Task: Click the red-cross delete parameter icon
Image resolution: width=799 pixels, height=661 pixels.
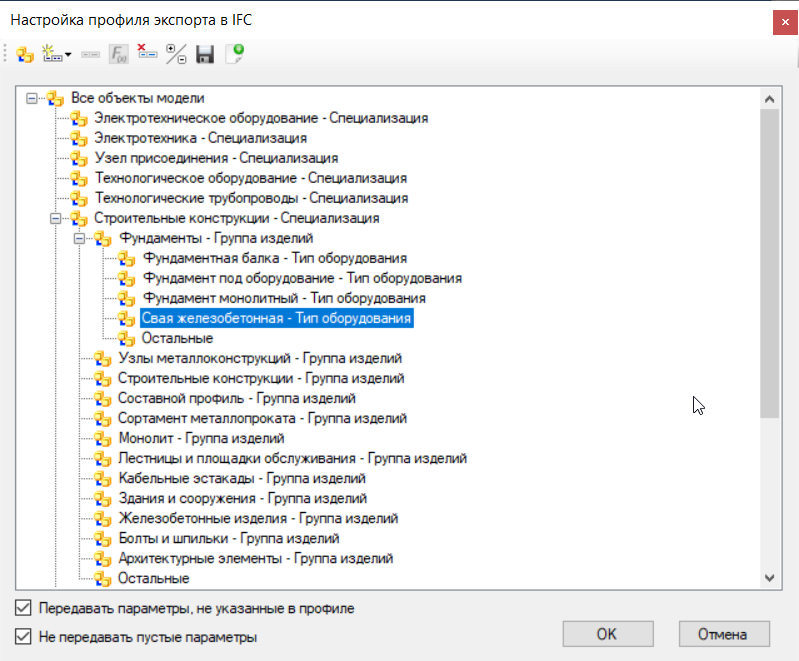Action: pos(147,55)
